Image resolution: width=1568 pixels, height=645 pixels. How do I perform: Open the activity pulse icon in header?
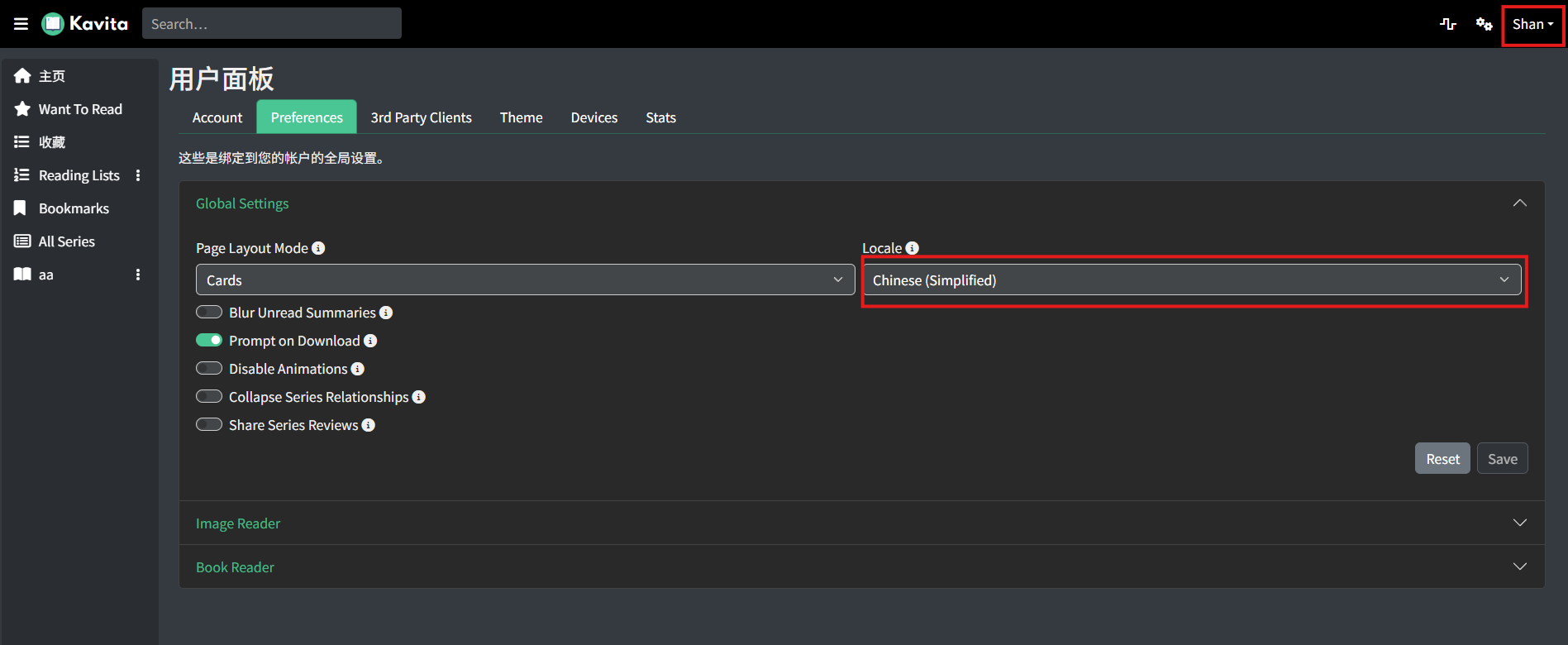pos(1448,24)
